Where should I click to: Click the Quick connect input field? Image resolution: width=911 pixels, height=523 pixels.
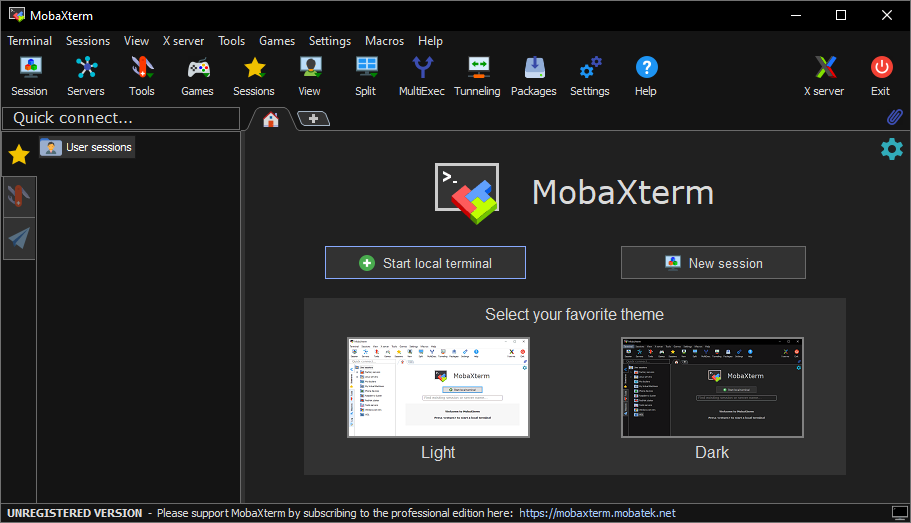tap(121, 118)
